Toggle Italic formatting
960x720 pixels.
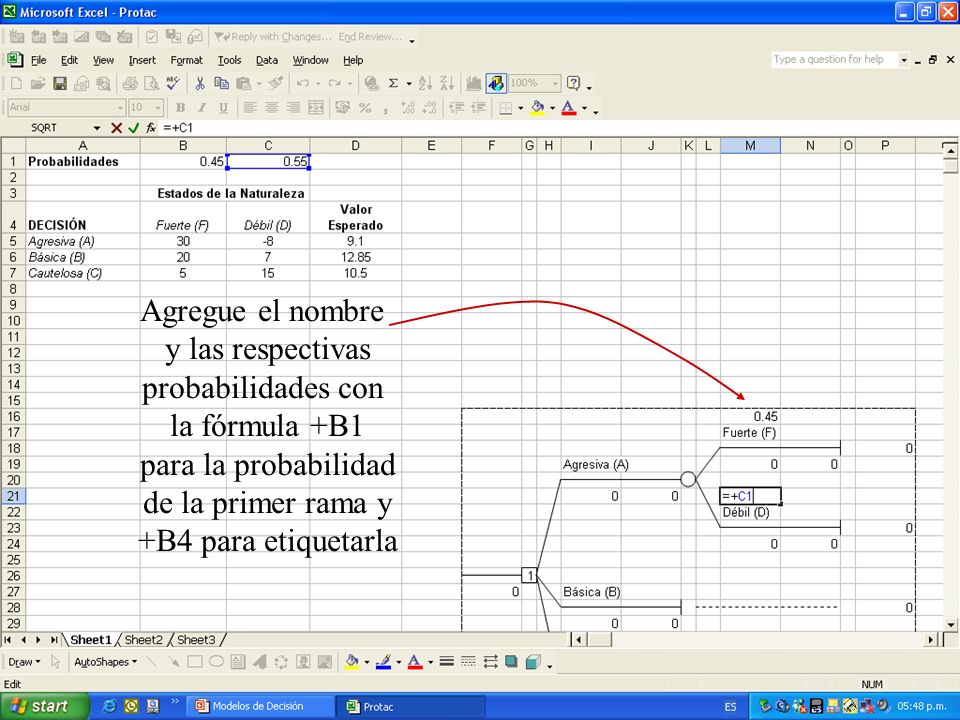pos(201,108)
